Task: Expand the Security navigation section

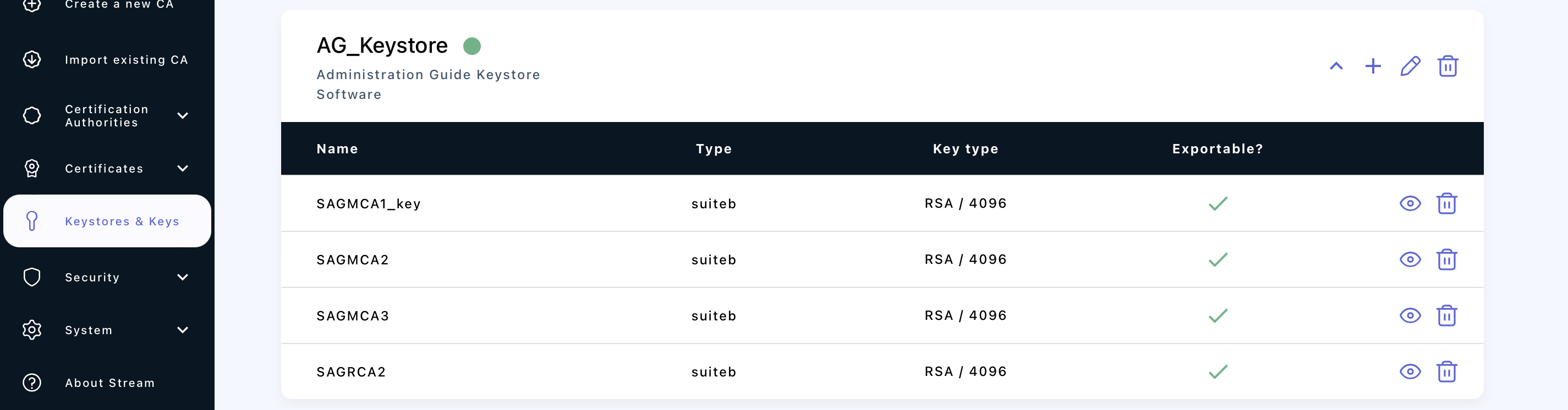Action: (x=182, y=277)
